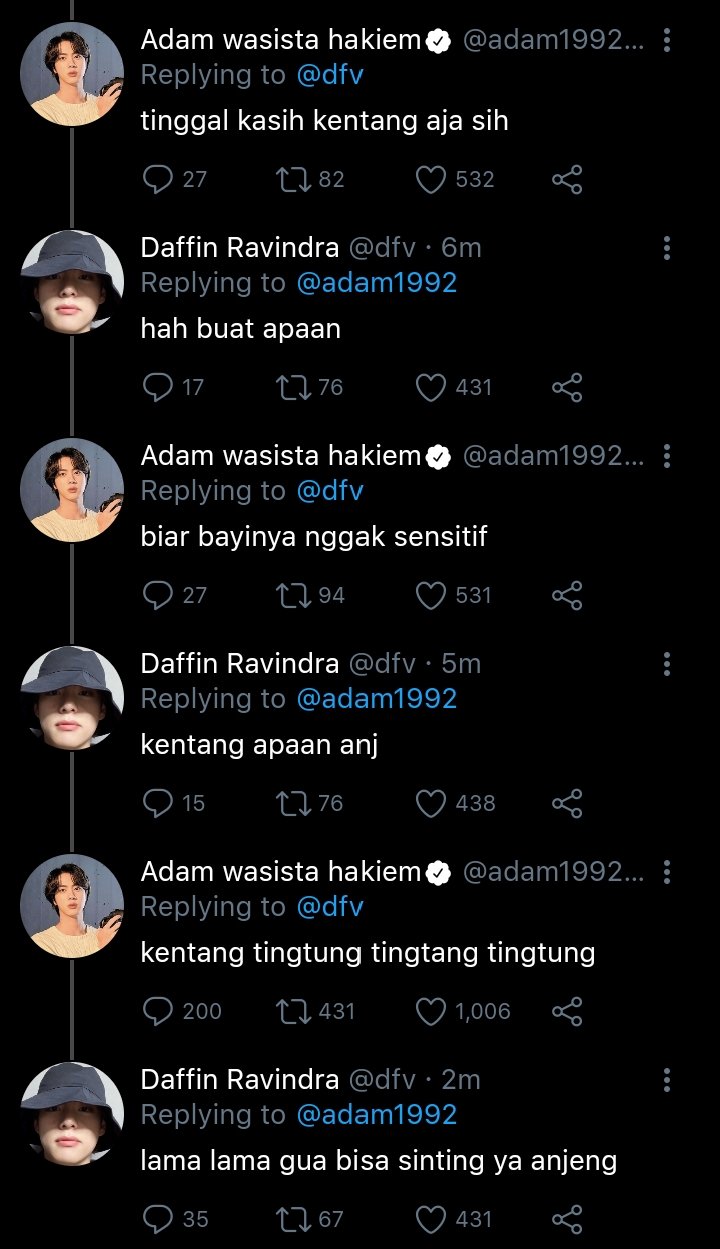720x1249 pixels.
Task: Like the tweet "tinggal kasih kentang aja sih"
Action: 430,179
